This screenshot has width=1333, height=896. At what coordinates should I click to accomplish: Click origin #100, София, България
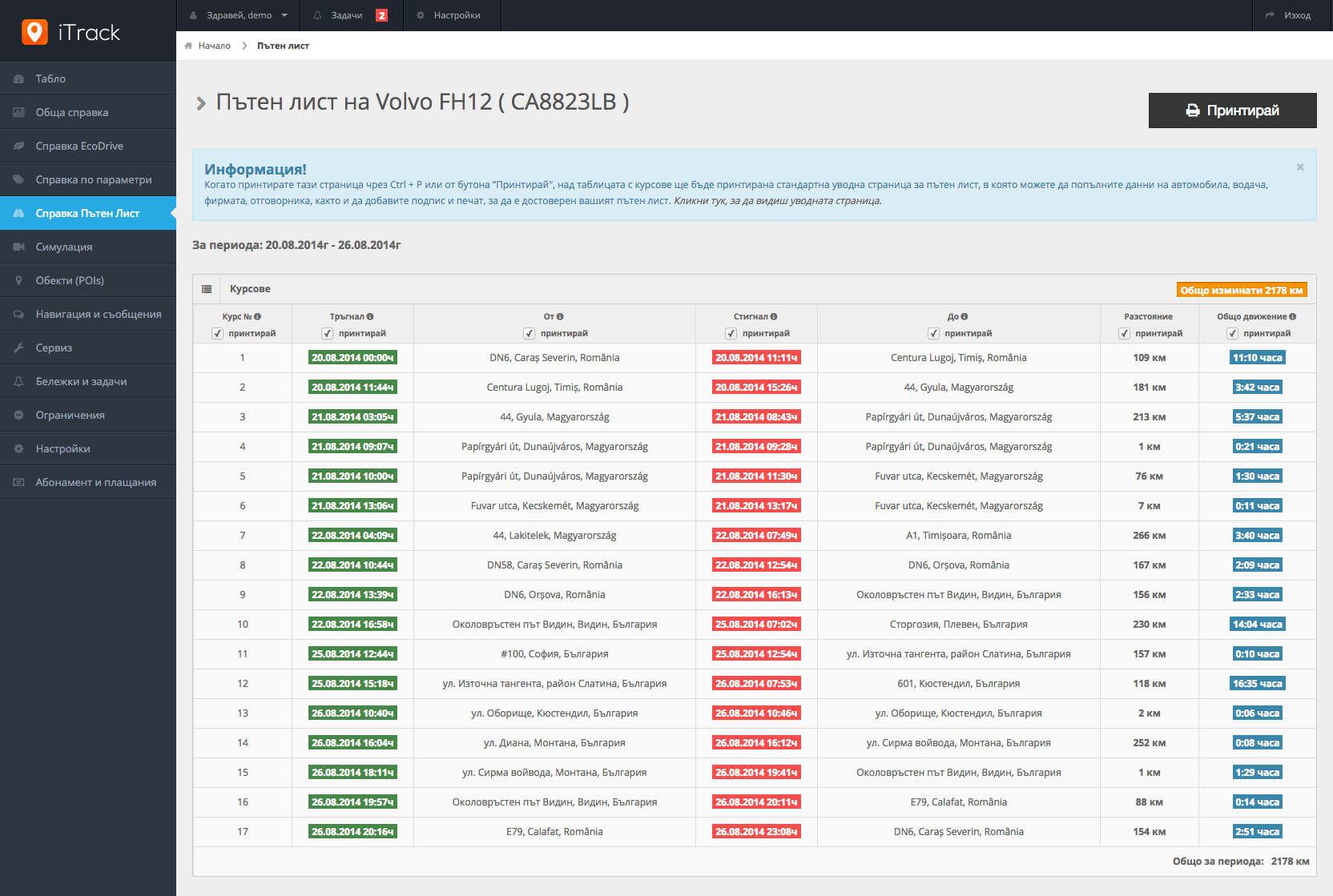click(x=554, y=654)
